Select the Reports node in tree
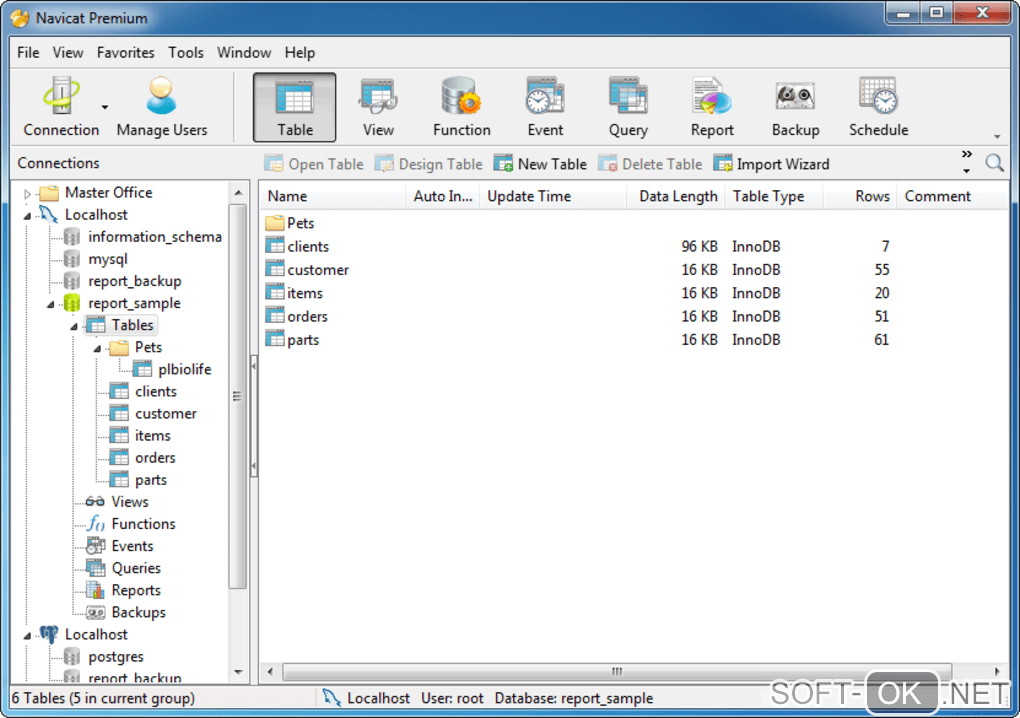This screenshot has width=1020, height=718. click(x=136, y=590)
